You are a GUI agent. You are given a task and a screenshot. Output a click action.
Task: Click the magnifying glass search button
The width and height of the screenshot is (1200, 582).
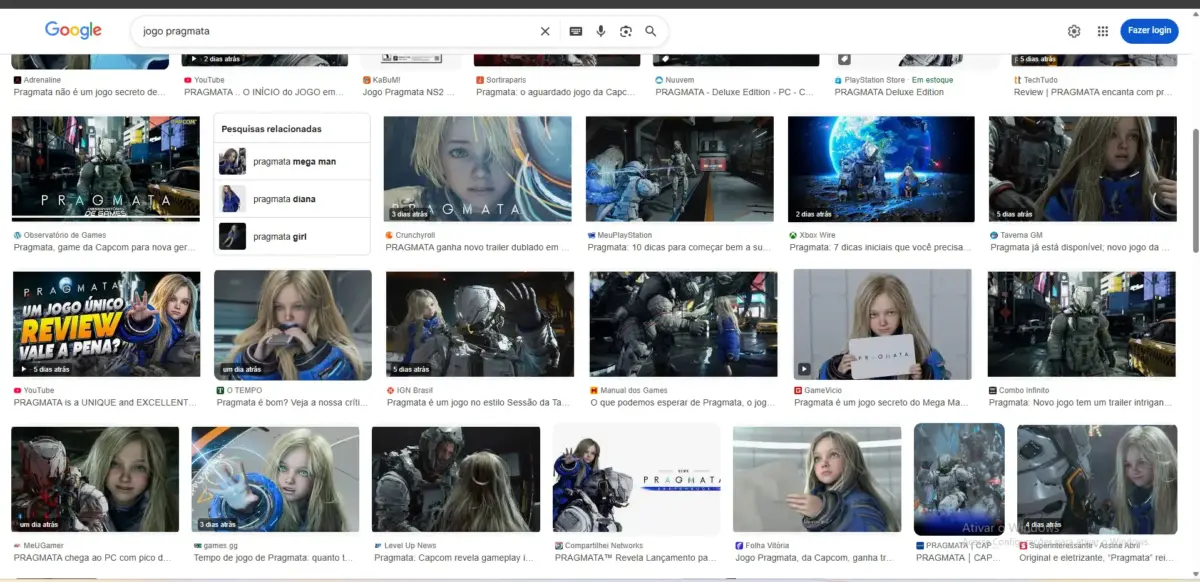(x=651, y=31)
